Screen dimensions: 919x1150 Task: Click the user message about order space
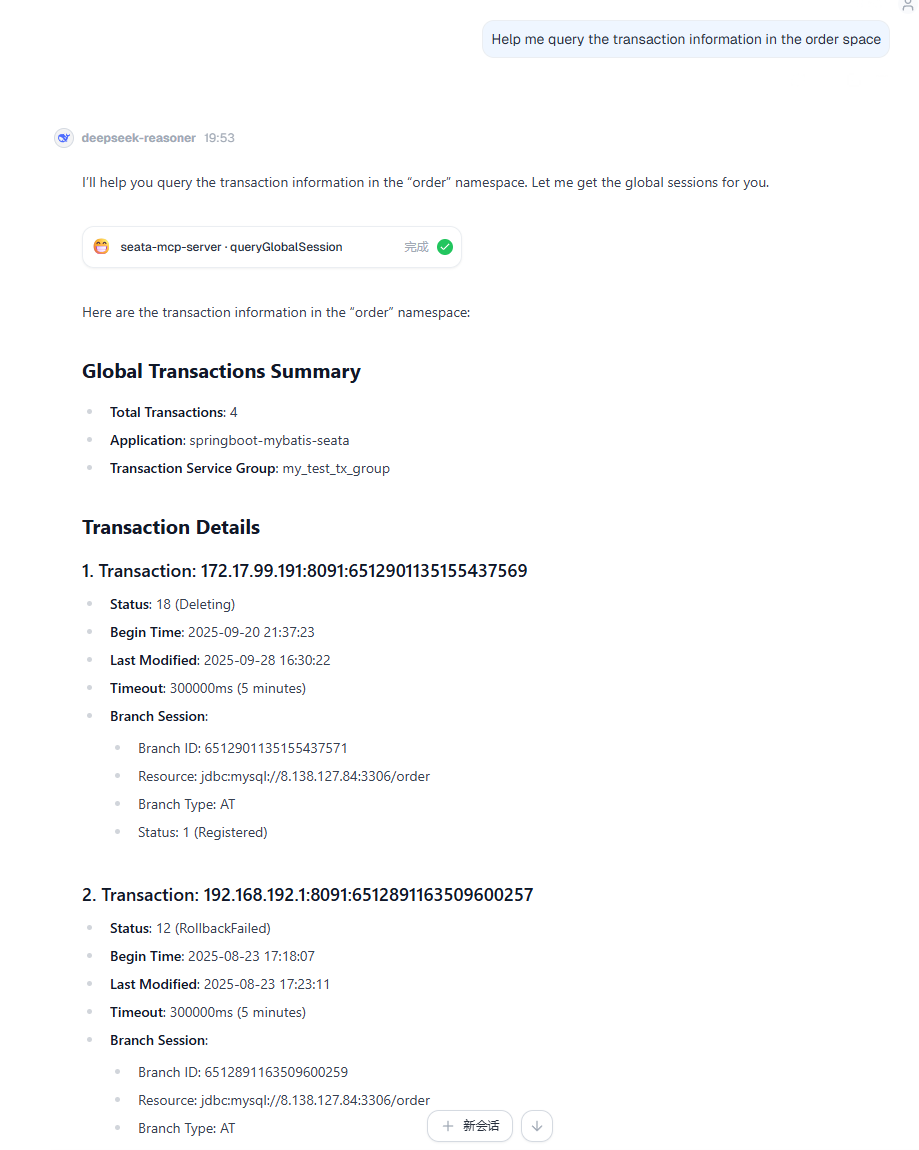(x=686, y=40)
